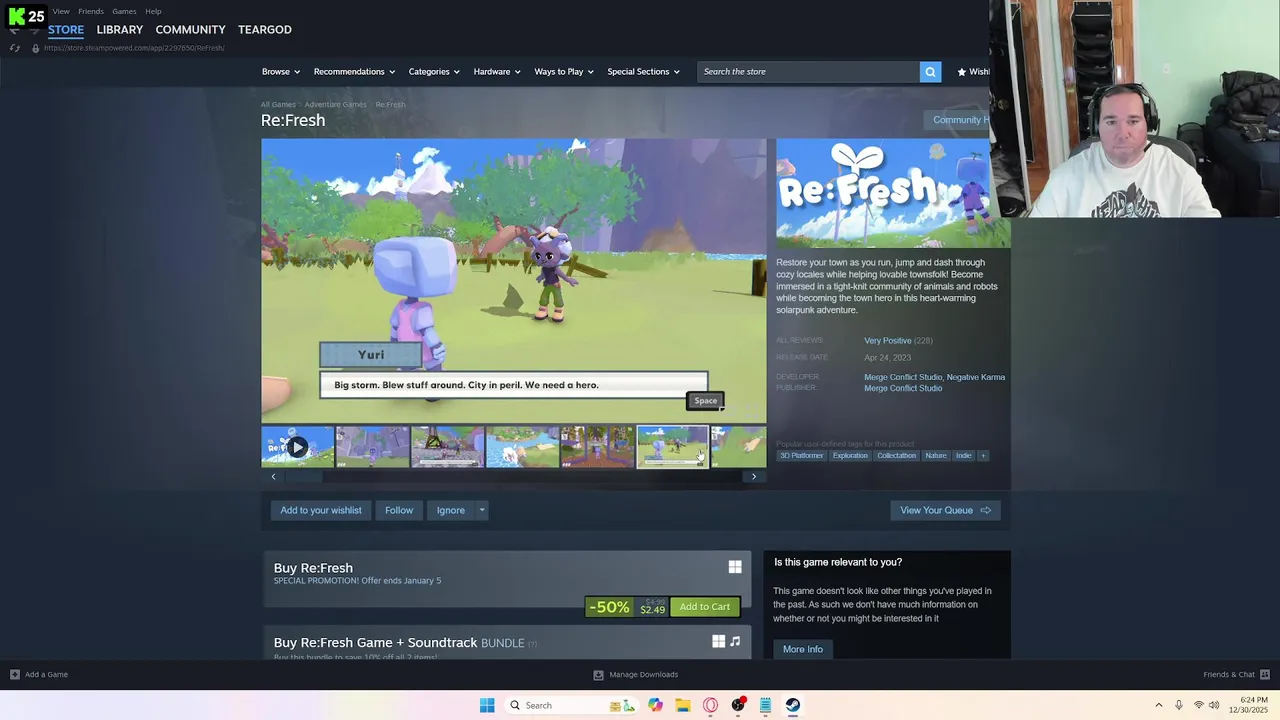The image size is (1280, 720).
Task: Click the microphone icon in system tray
Action: [1179, 705]
